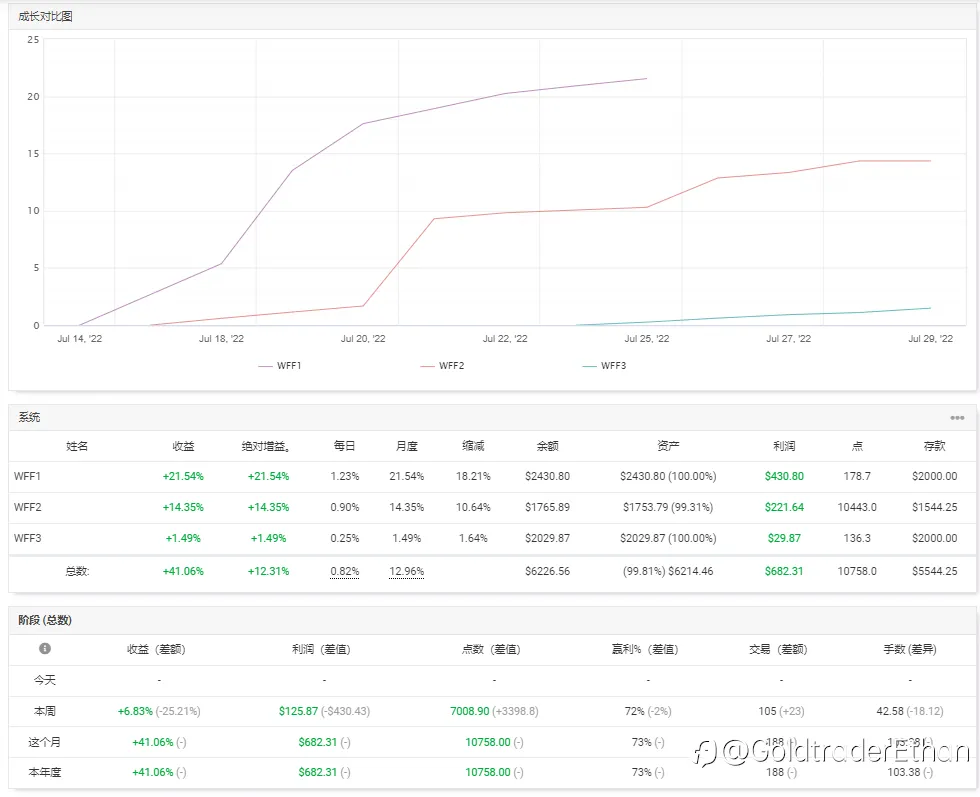Sort by 利润 column header in 系统 table
Viewport: 980px width, 797px height.
(x=784, y=446)
